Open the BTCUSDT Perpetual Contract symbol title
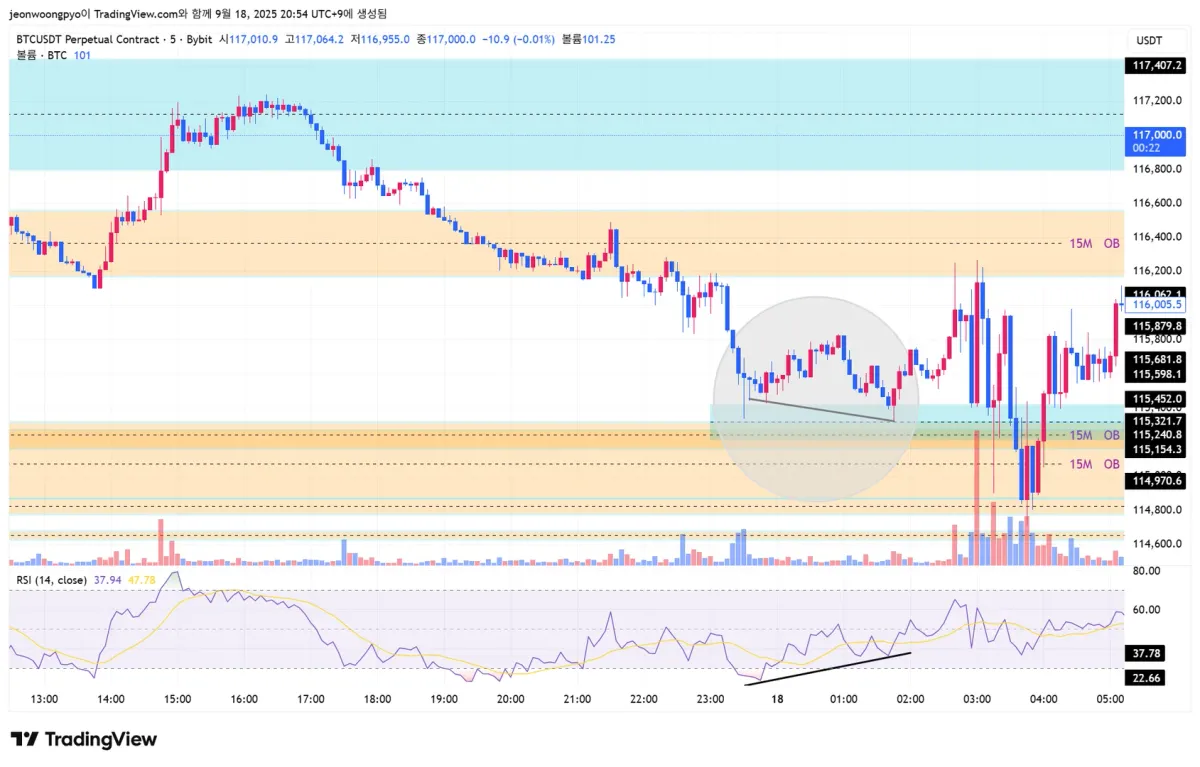This screenshot has height=767, width=1200. 88,39
